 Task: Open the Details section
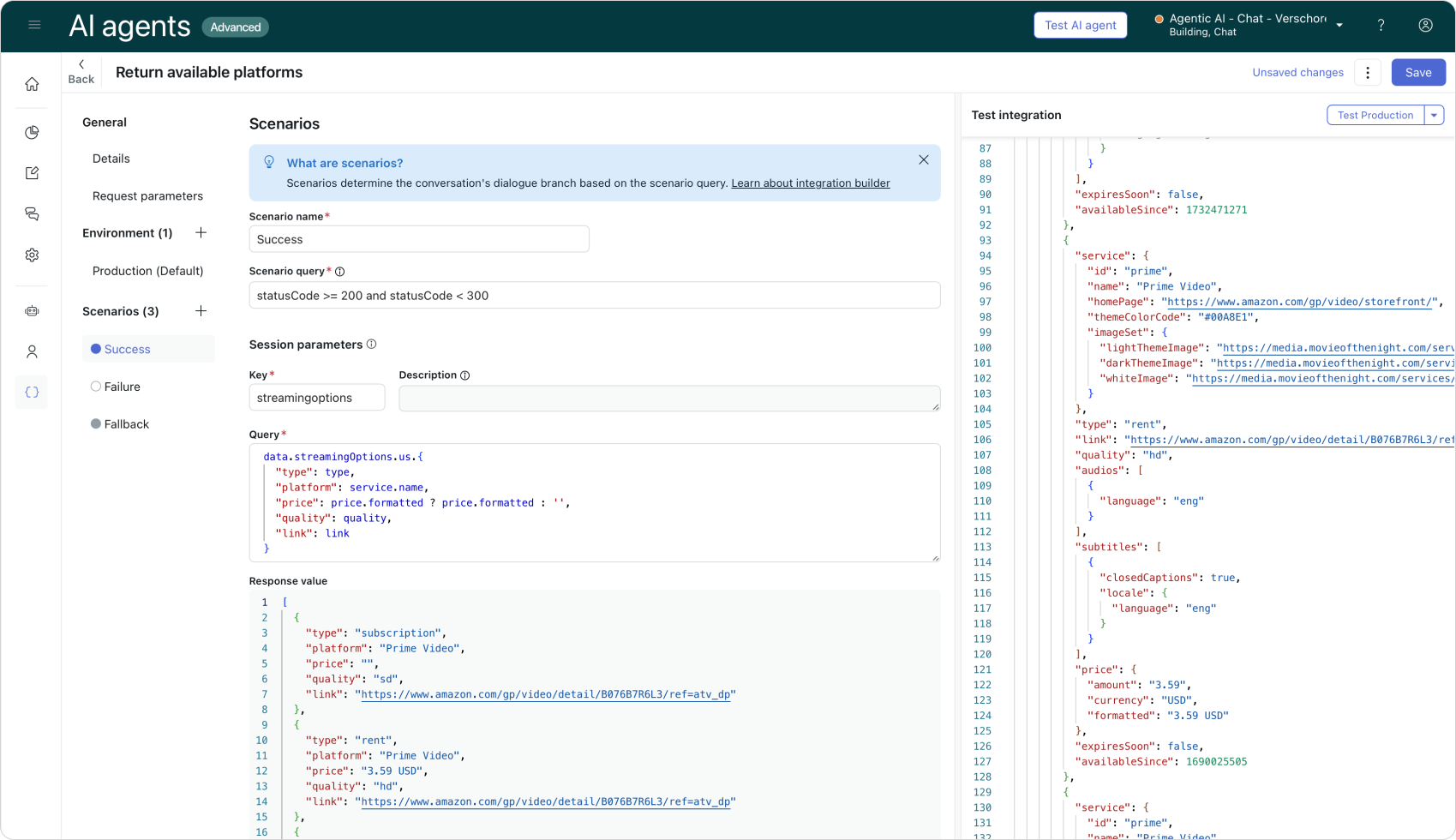(x=111, y=159)
